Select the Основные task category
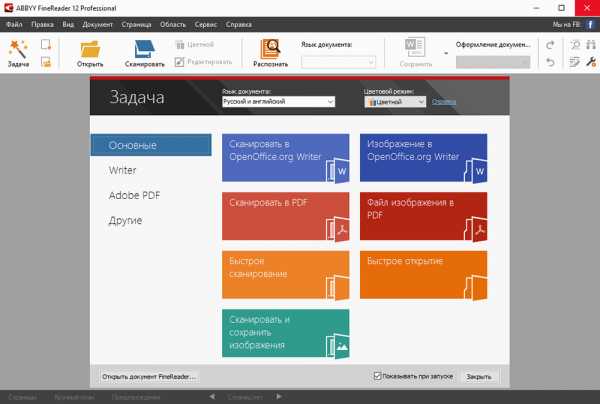Viewport: 600px width, 404px height. (x=151, y=145)
